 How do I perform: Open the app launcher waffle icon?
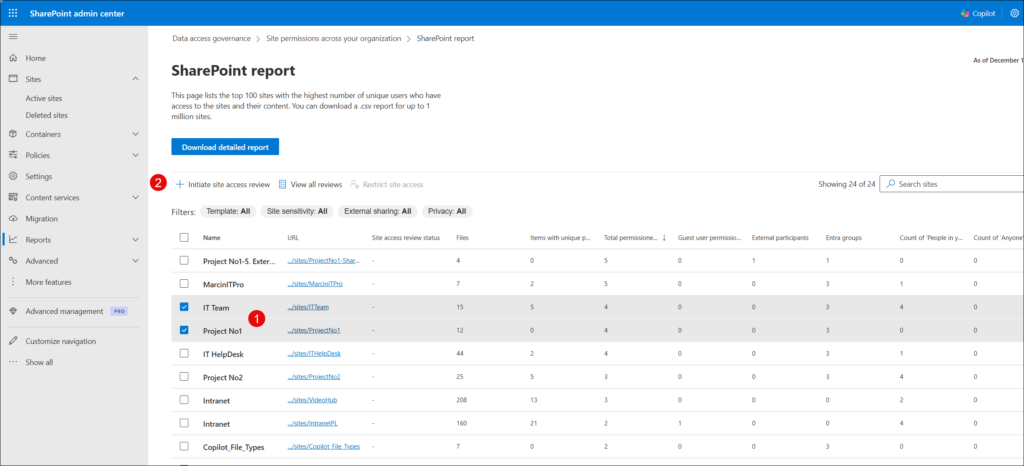tap(12, 12)
